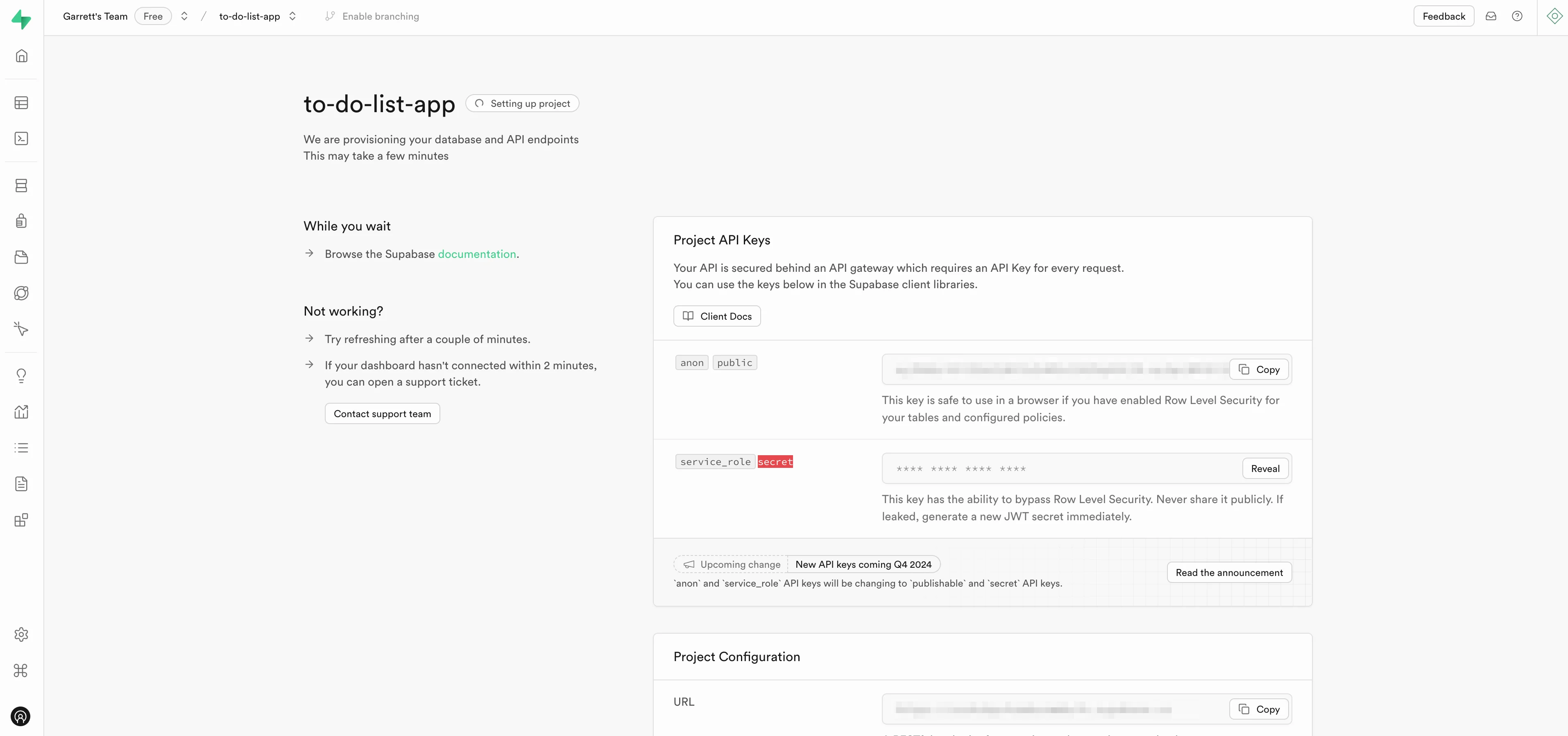Open the Table Editor sidebar icon
1568x736 pixels.
pos(21,103)
